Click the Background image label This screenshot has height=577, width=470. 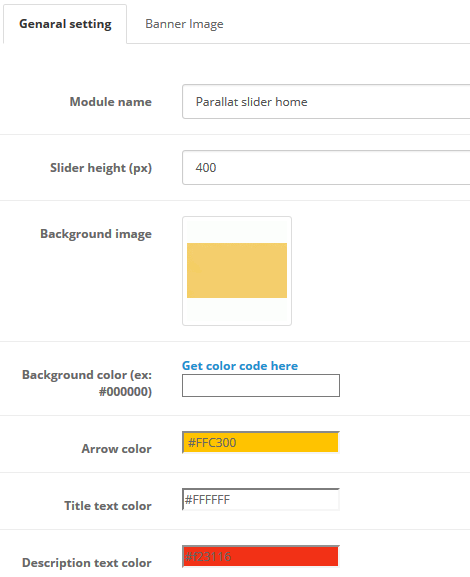[96, 234]
